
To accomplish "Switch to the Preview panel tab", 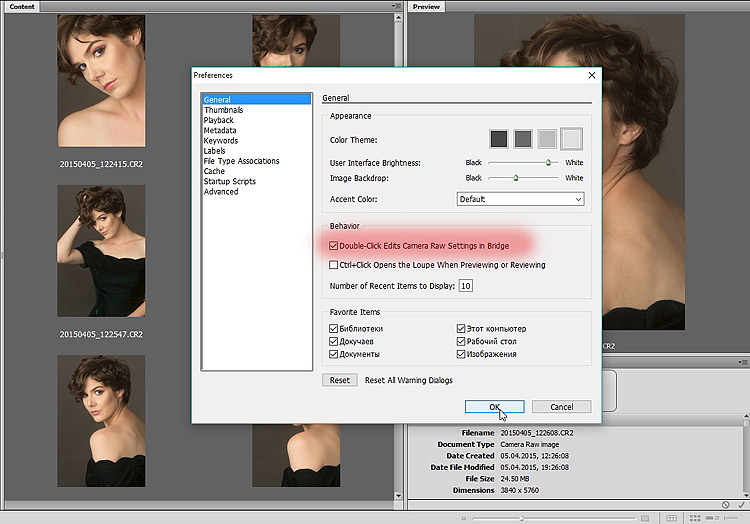I will [x=427, y=7].
